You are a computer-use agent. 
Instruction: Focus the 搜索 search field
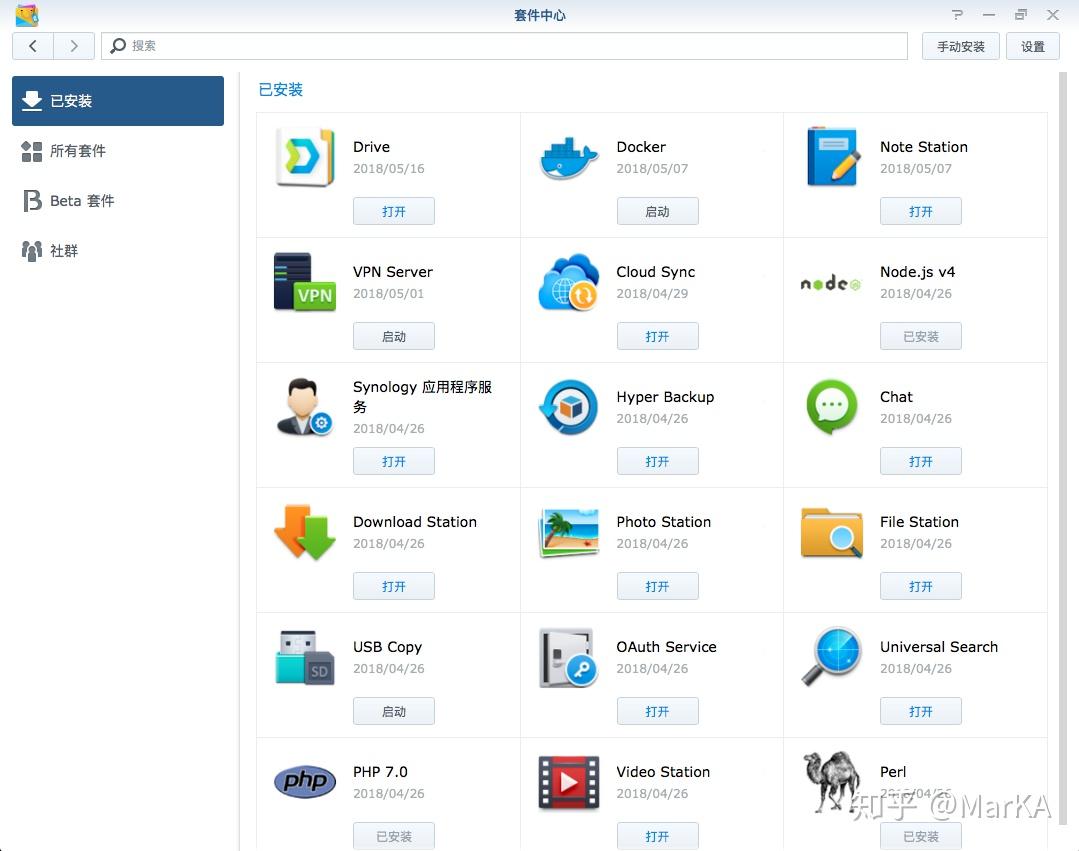504,46
